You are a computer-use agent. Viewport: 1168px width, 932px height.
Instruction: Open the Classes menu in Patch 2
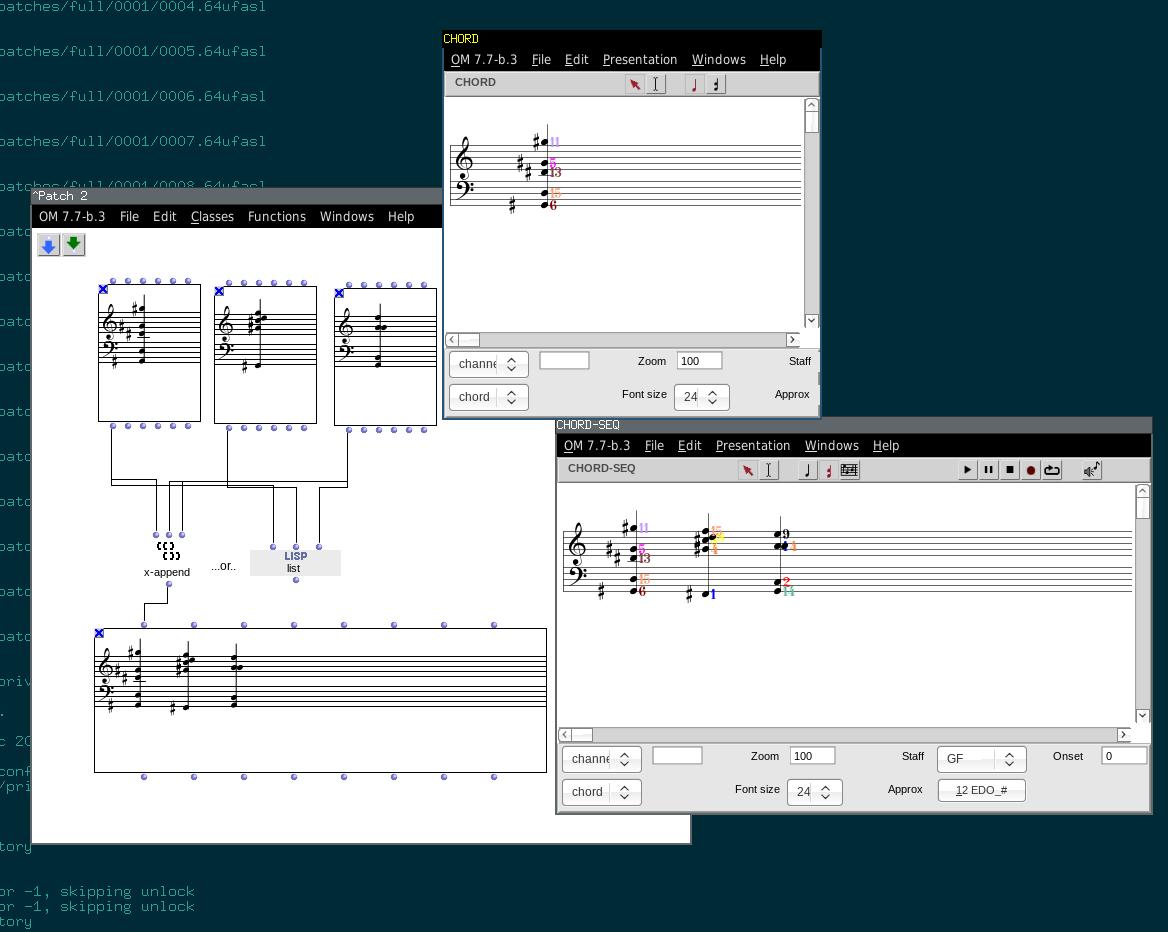tap(212, 217)
